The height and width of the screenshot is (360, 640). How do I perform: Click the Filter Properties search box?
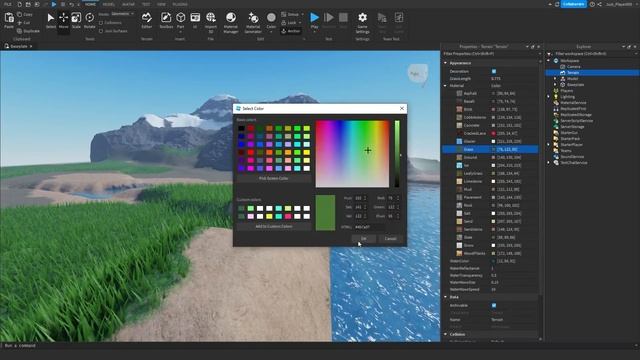click(x=491, y=53)
